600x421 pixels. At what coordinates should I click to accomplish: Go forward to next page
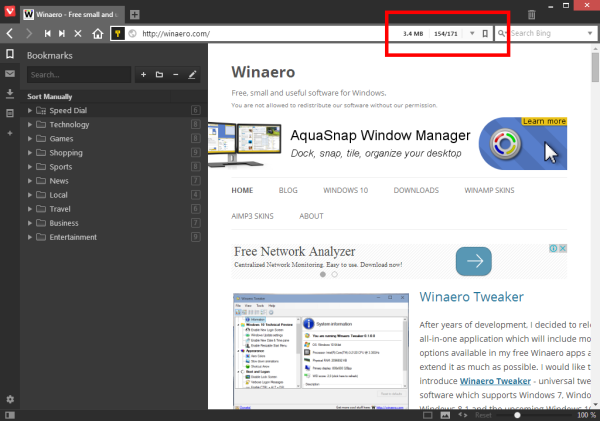coord(29,34)
